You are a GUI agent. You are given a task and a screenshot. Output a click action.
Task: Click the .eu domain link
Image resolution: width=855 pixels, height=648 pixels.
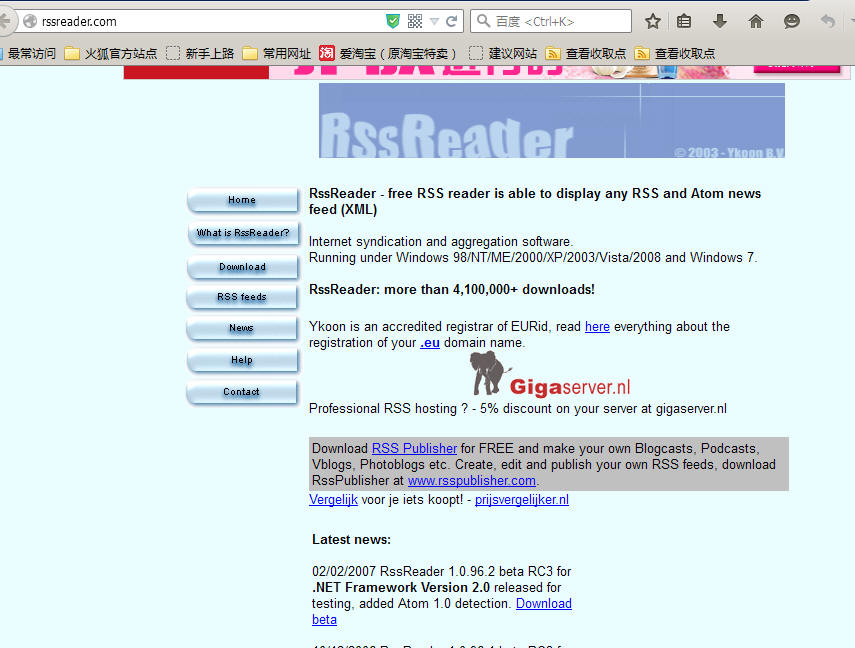(430, 343)
